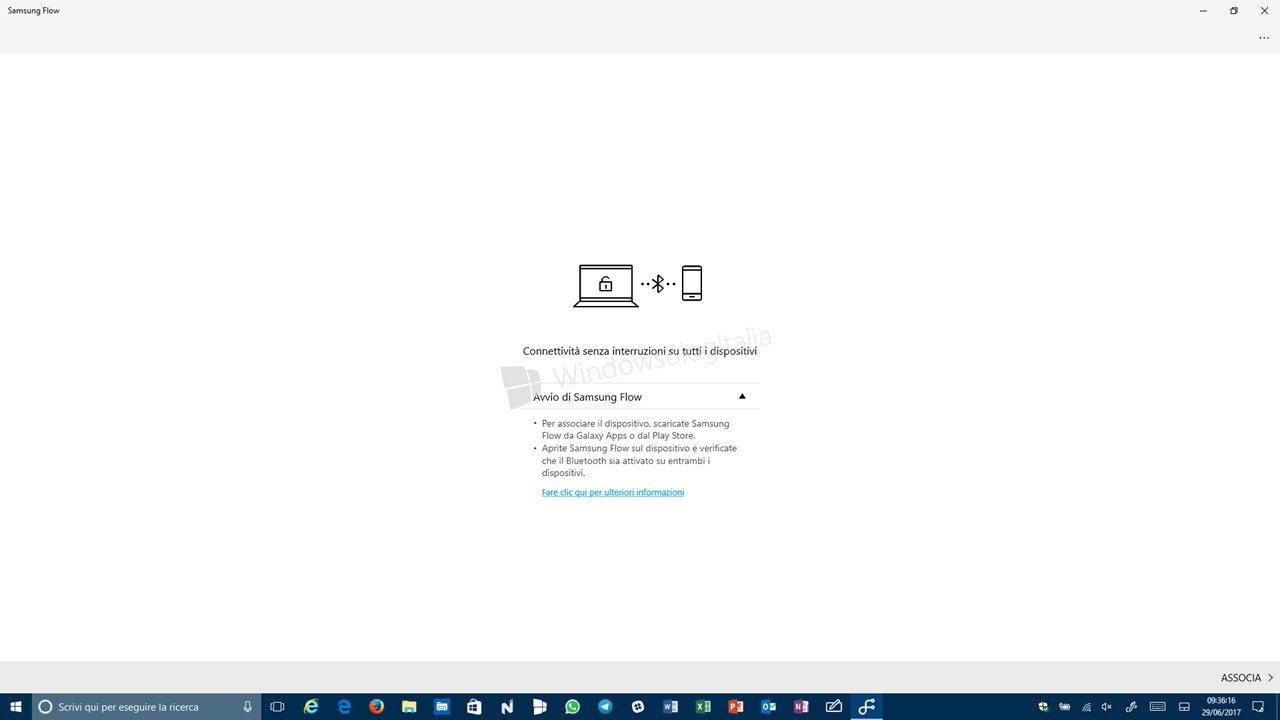Open Action Center notifications icon
This screenshot has height=720, width=1280.
(1259, 707)
